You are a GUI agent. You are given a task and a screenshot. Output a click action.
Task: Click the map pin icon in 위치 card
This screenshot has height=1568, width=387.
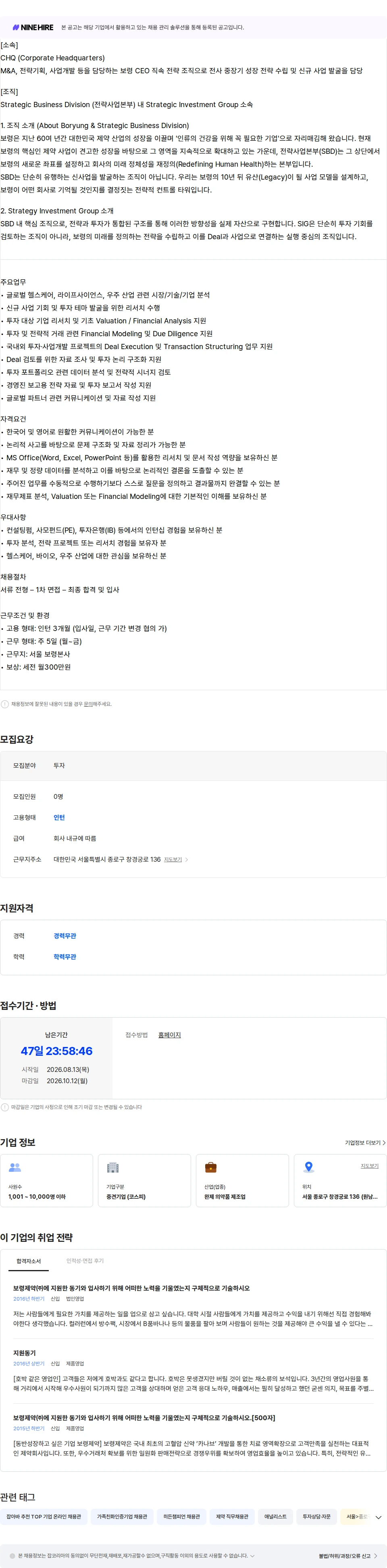pos(308,1167)
